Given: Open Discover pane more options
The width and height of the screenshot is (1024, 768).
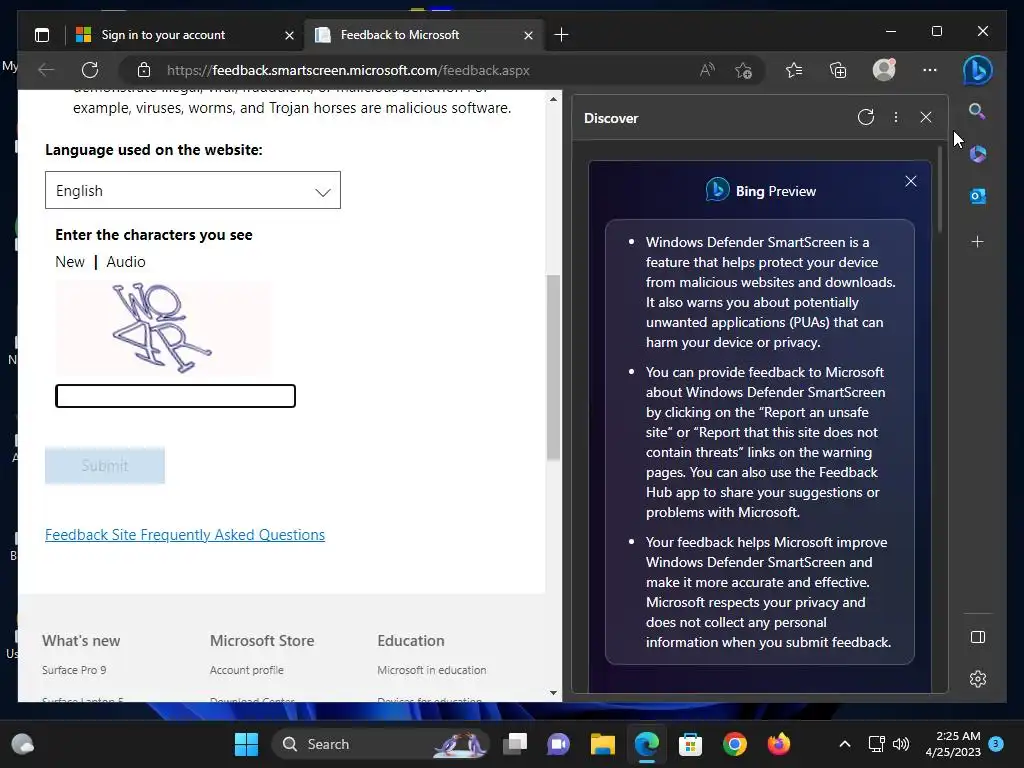Looking at the screenshot, I should point(896,118).
